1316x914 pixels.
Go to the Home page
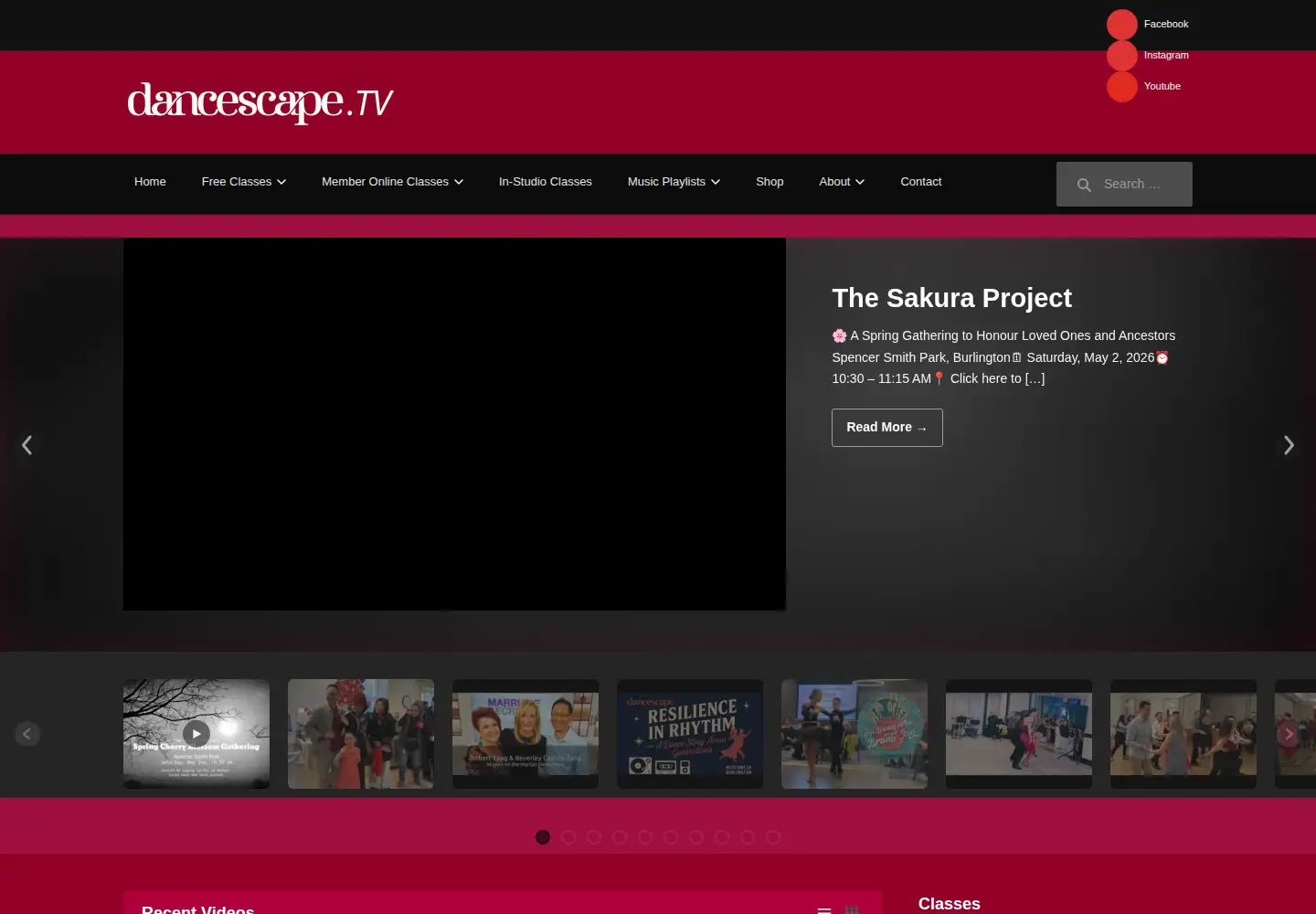(x=150, y=182)
